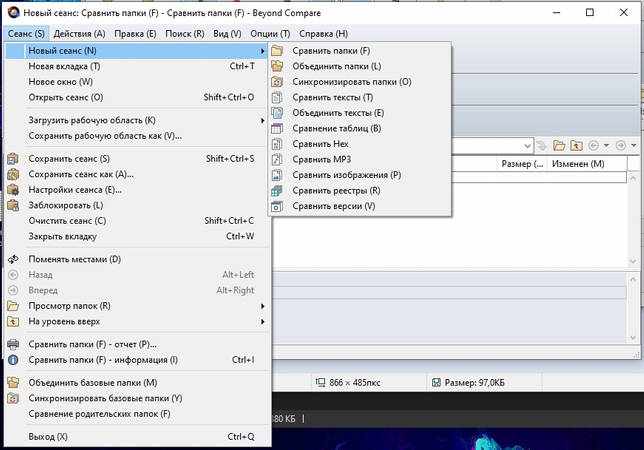Open the Правка (E) menu

tap(135, 34)
